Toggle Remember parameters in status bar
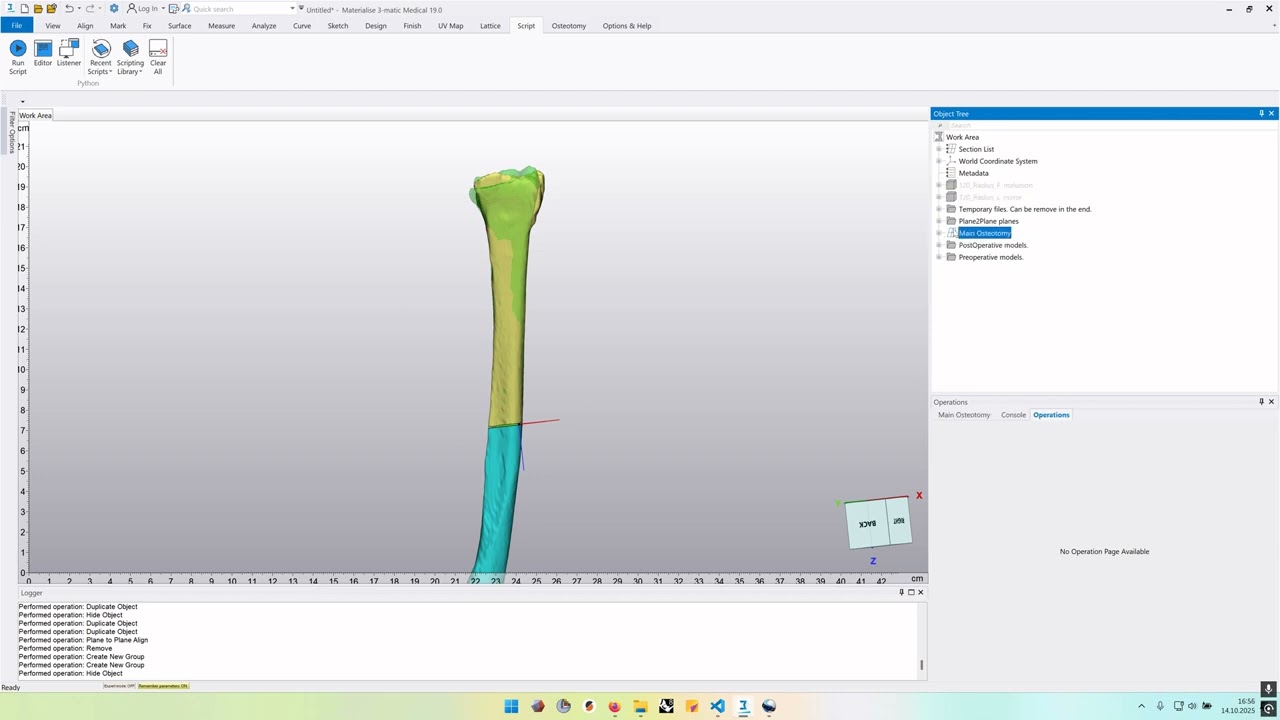 [x=163, y=686]
